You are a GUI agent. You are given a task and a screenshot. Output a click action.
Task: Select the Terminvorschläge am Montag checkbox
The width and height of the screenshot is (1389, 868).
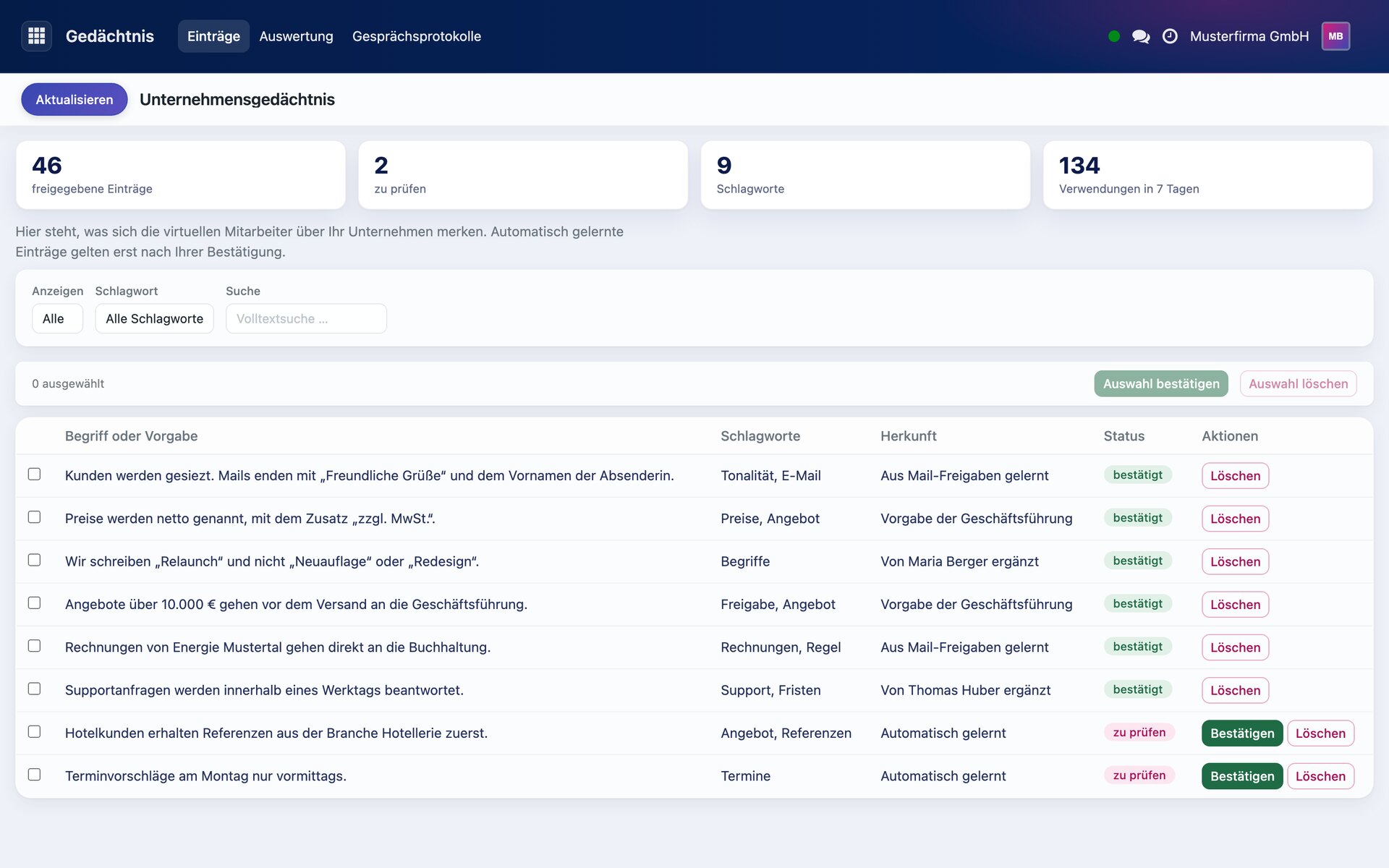(x=34, y=774)
